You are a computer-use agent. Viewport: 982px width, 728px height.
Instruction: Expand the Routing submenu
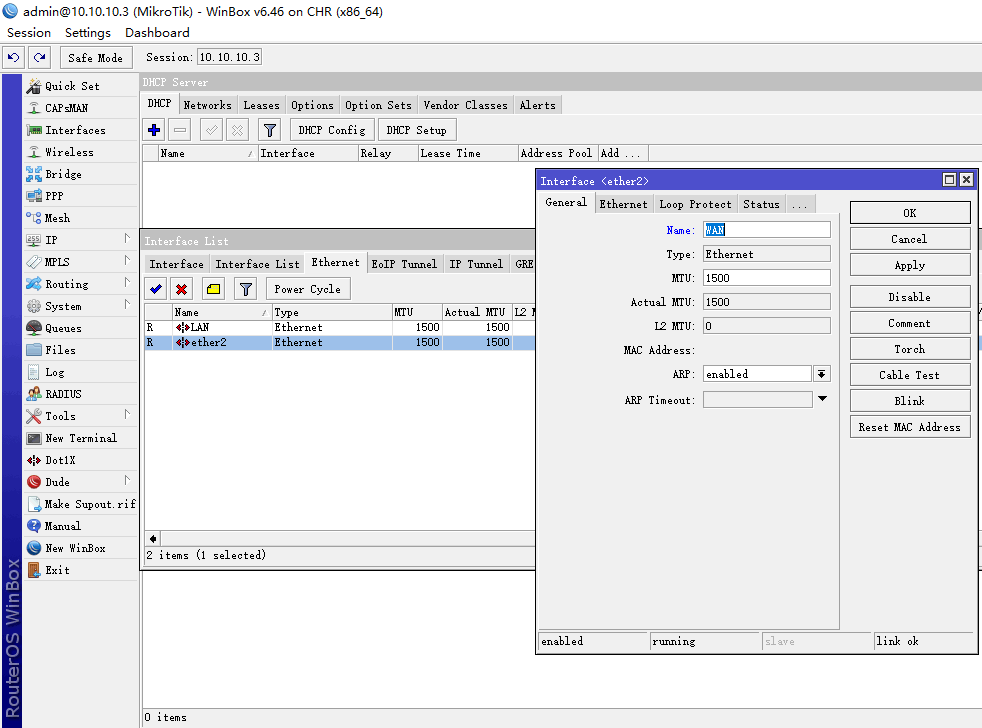click(x=78, y=284)
